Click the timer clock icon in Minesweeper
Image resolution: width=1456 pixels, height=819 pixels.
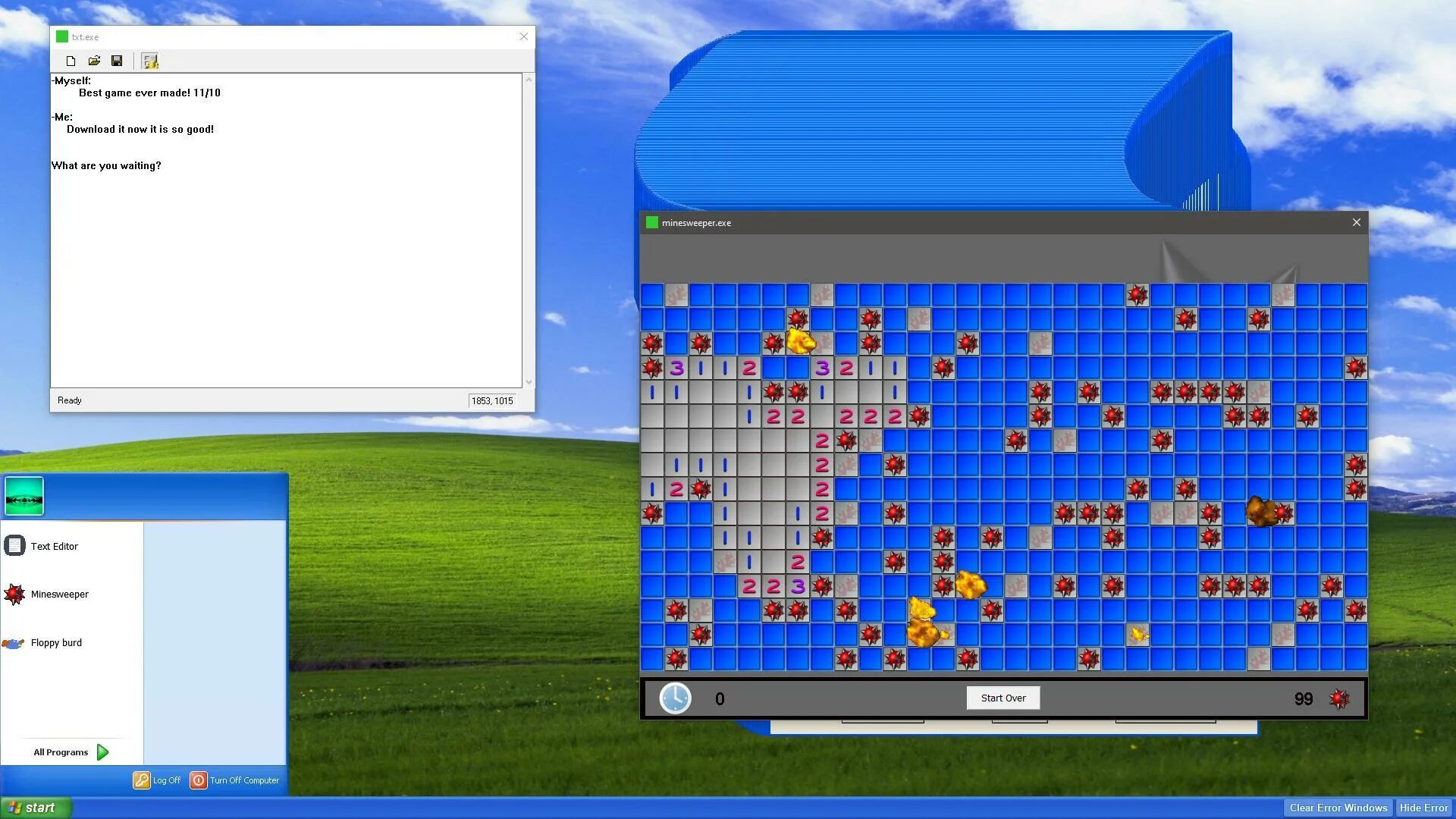(x=676, y=697)
